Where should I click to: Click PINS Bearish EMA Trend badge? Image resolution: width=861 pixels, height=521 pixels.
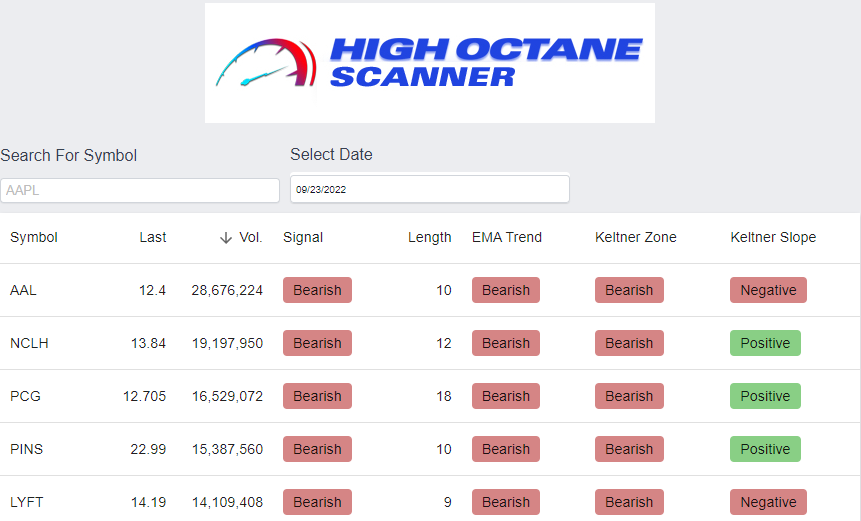point(506,449)
